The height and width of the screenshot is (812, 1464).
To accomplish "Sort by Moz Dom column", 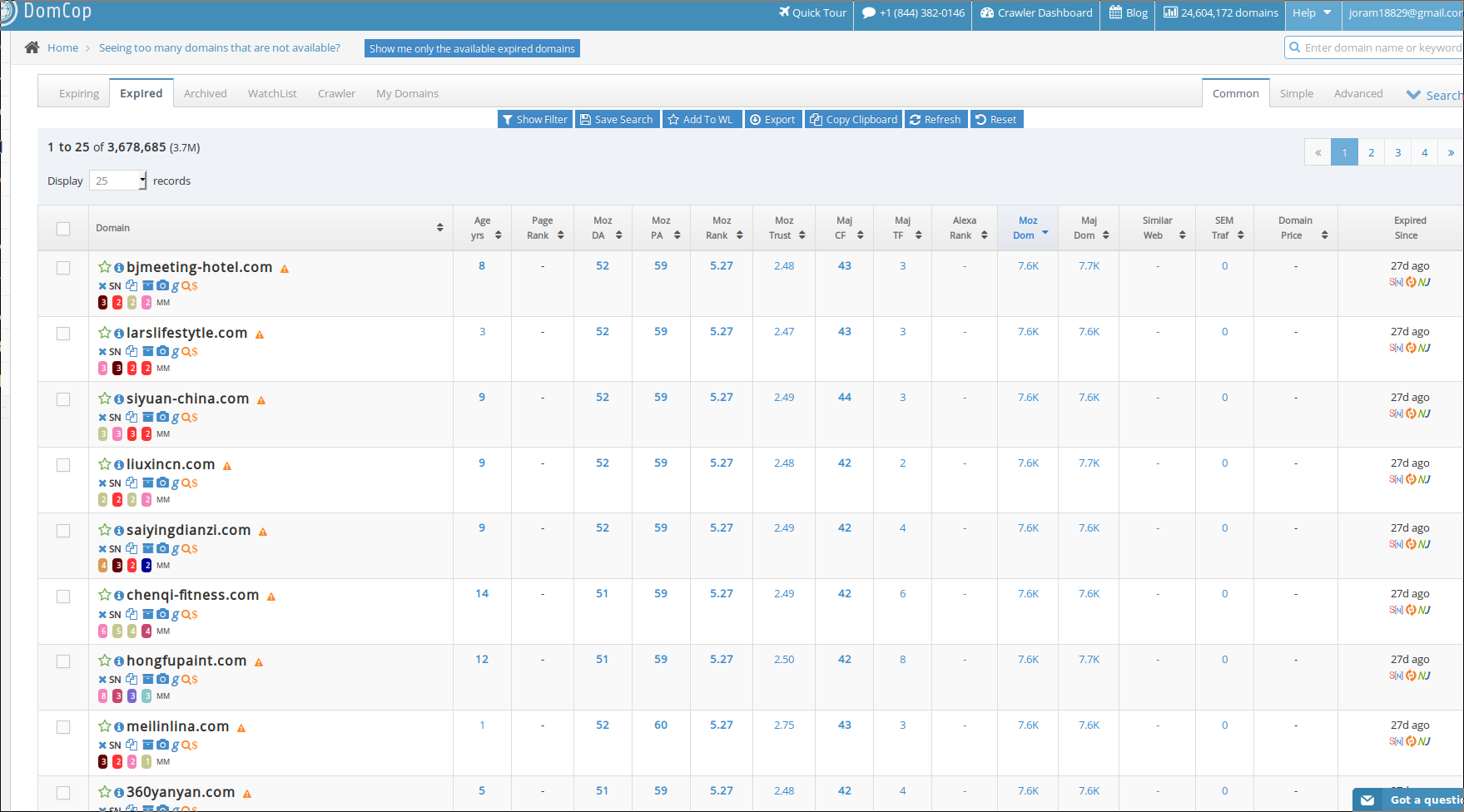I will (1028, 228).
